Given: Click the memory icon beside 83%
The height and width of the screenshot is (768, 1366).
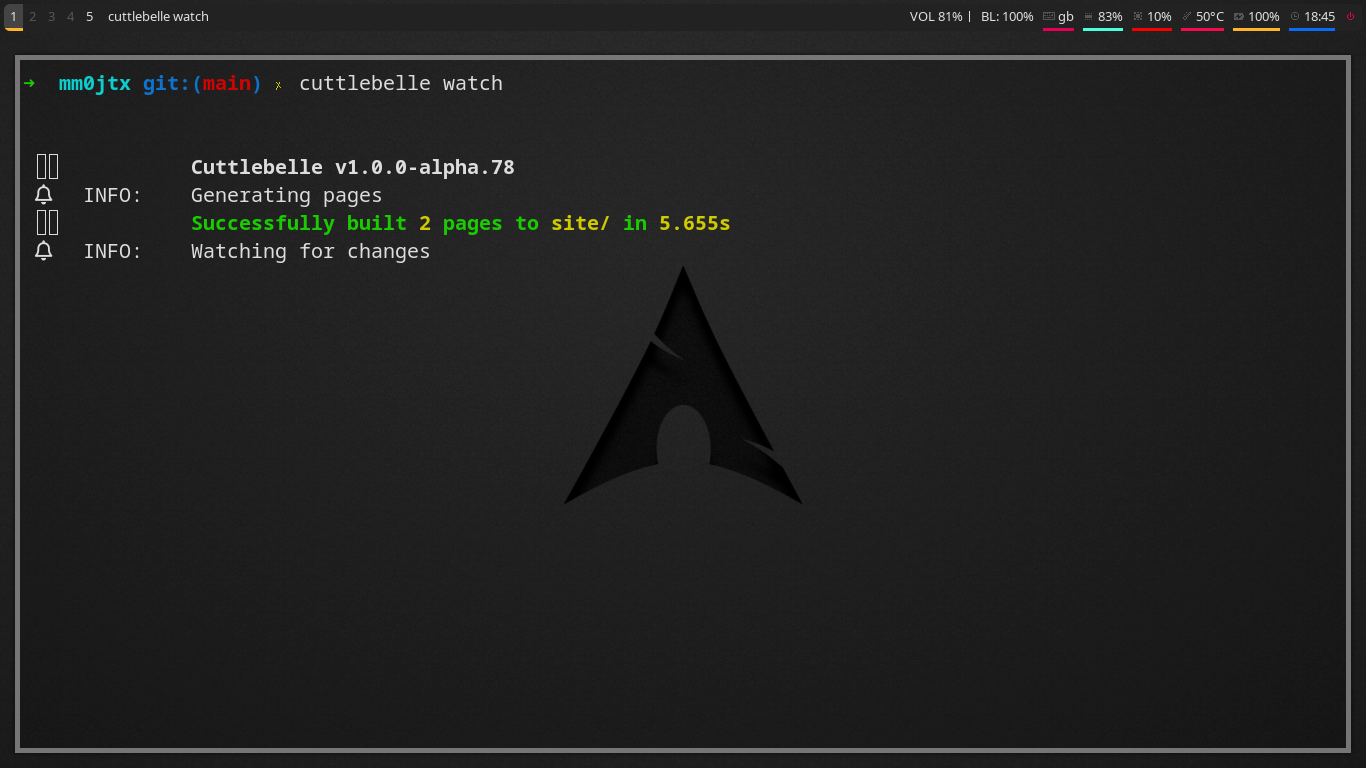Looking at the screenshot, I should [x=1089, y=16].
